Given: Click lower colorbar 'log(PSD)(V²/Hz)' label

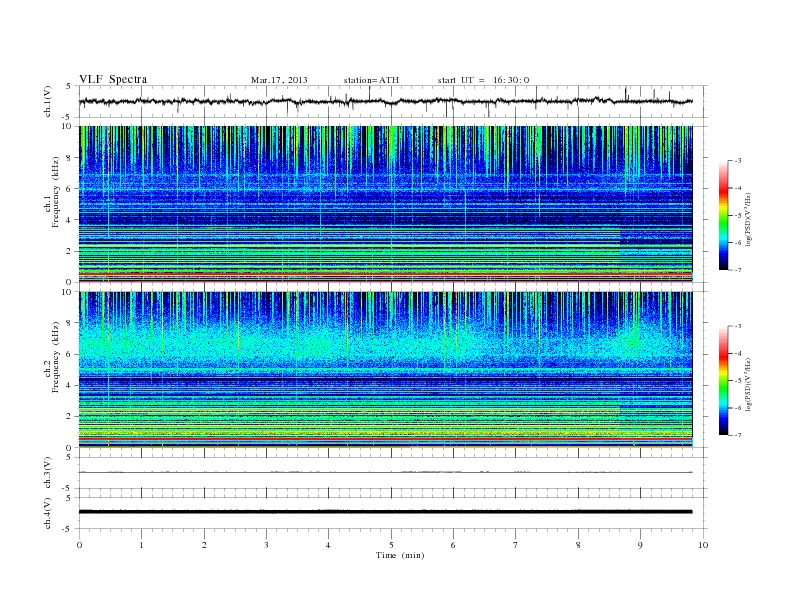Looking at the screenshot, I should [x=749, y=385].
